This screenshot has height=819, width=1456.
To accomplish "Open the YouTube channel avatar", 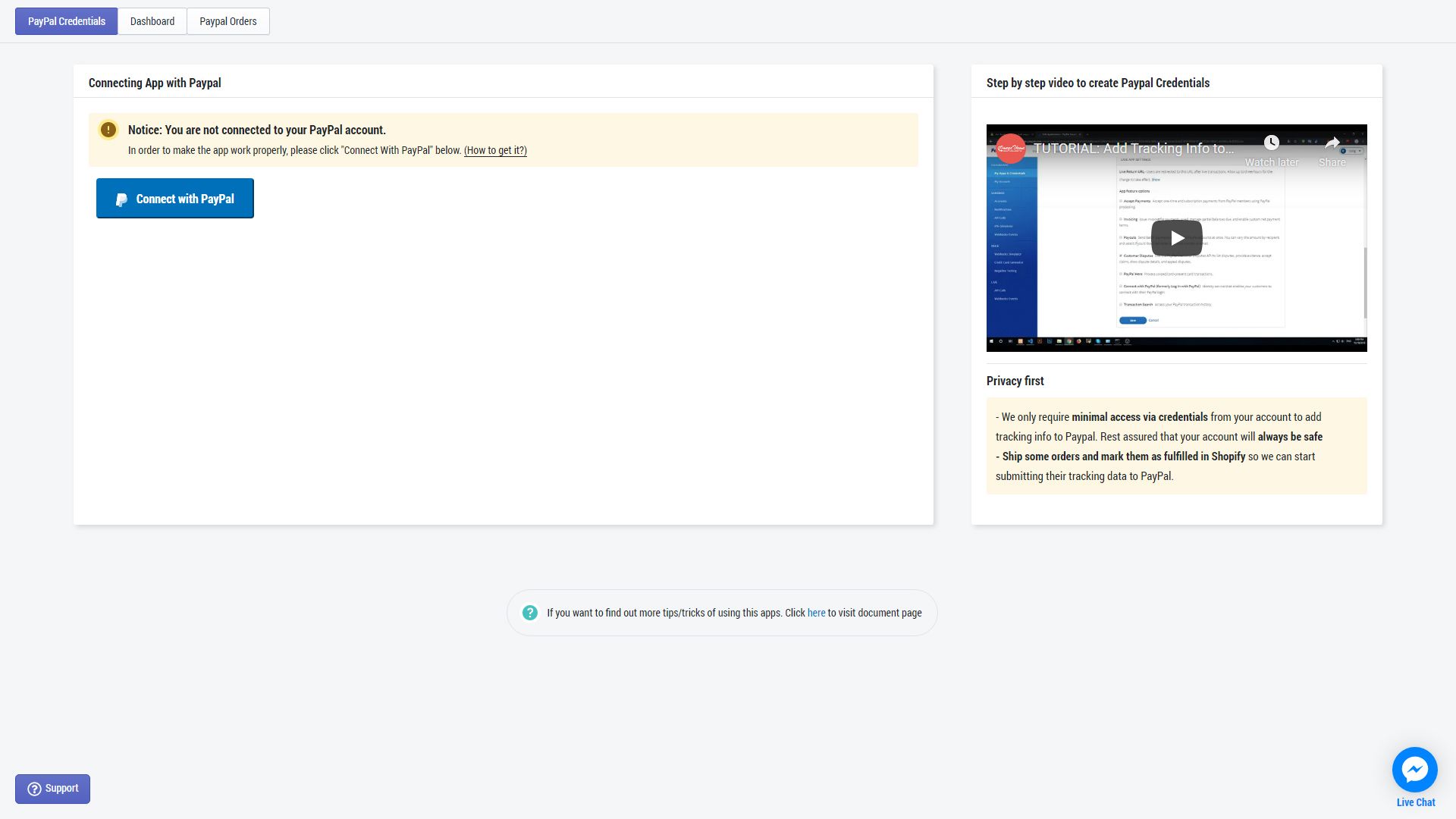I will coord(1011,149).
